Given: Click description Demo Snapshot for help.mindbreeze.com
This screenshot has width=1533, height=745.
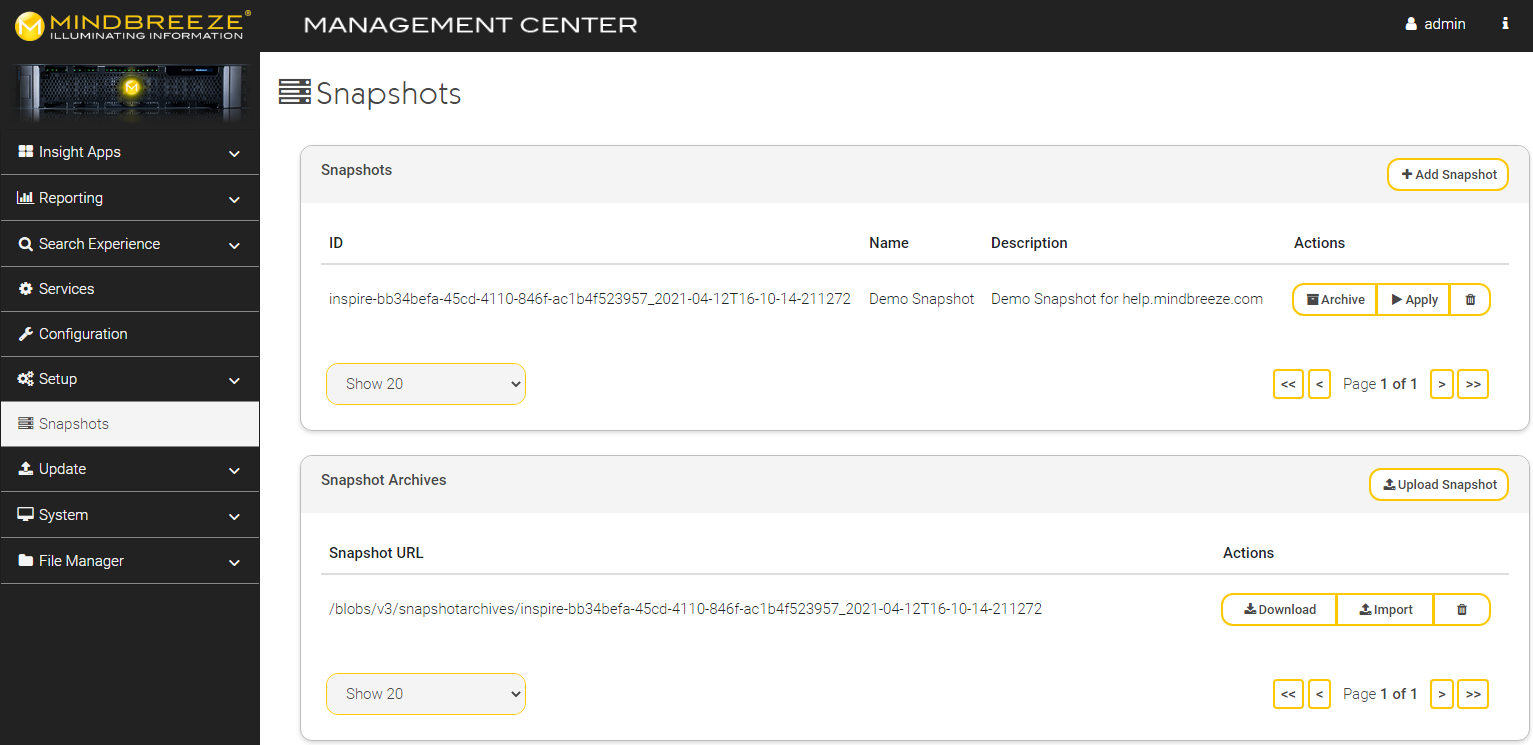Looking at the screenshot, I should (x=1127, y=299).
